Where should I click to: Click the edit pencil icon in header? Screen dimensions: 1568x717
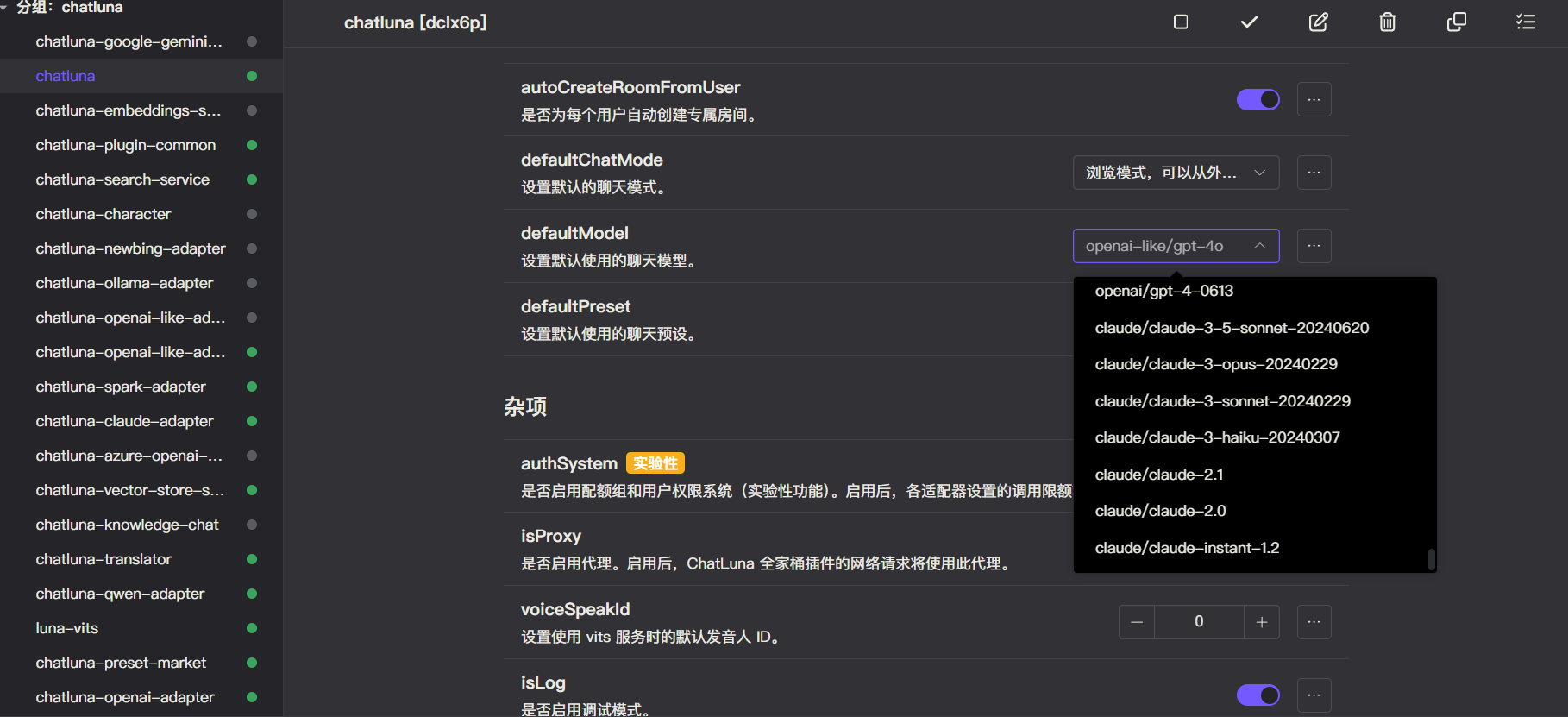point(1318,22)
